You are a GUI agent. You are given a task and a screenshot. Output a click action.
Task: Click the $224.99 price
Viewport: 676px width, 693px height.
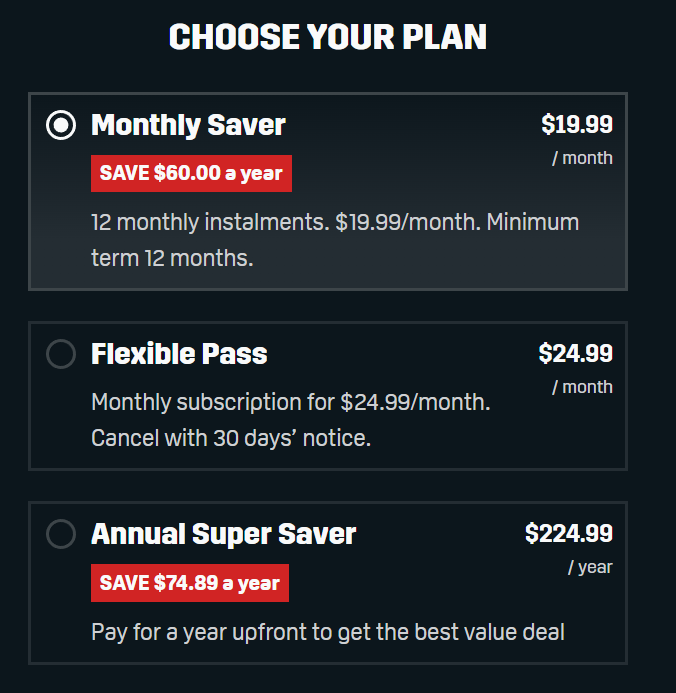[x=569, y=534]
